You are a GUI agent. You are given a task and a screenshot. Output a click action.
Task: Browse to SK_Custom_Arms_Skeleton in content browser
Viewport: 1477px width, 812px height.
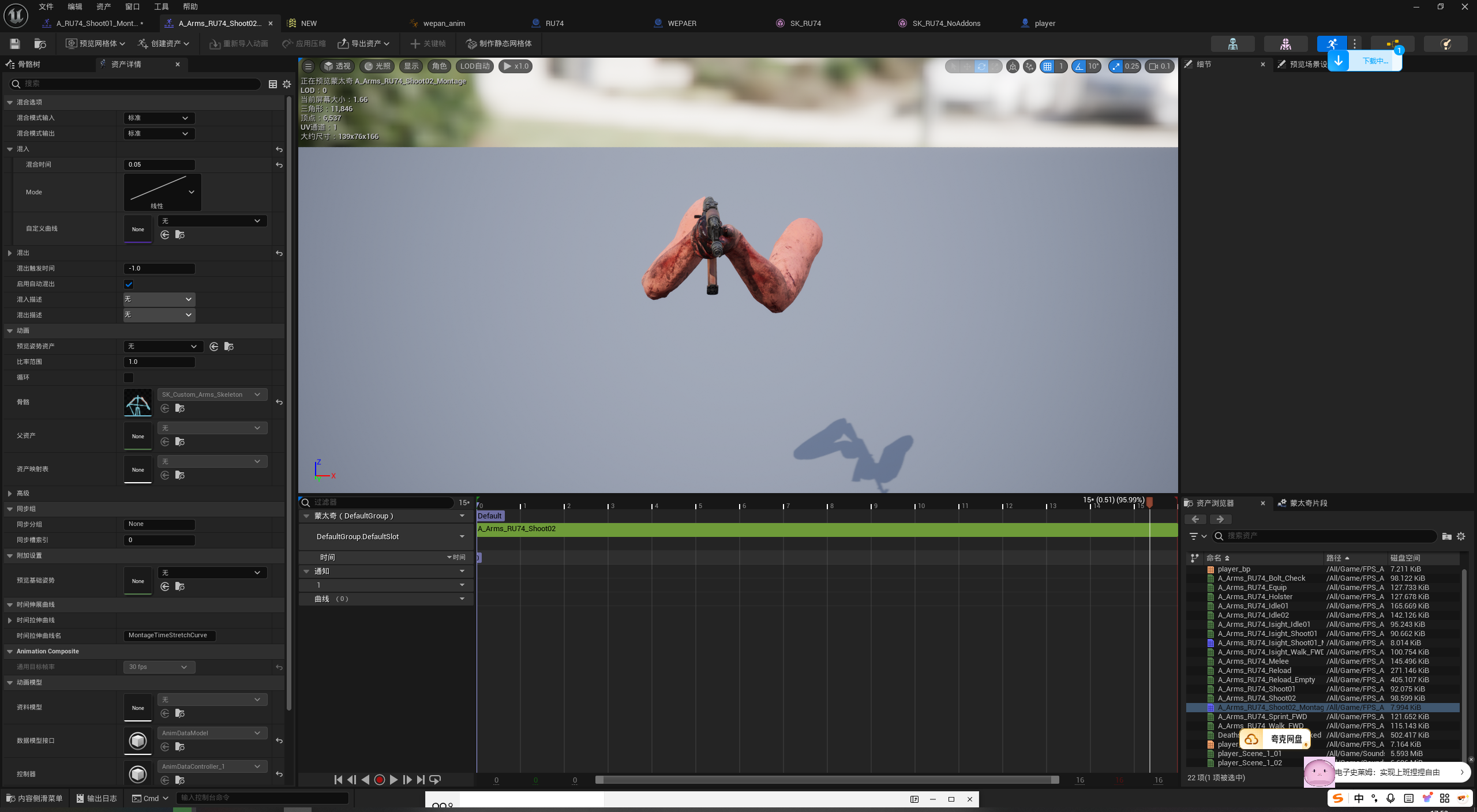click(180, 408)
